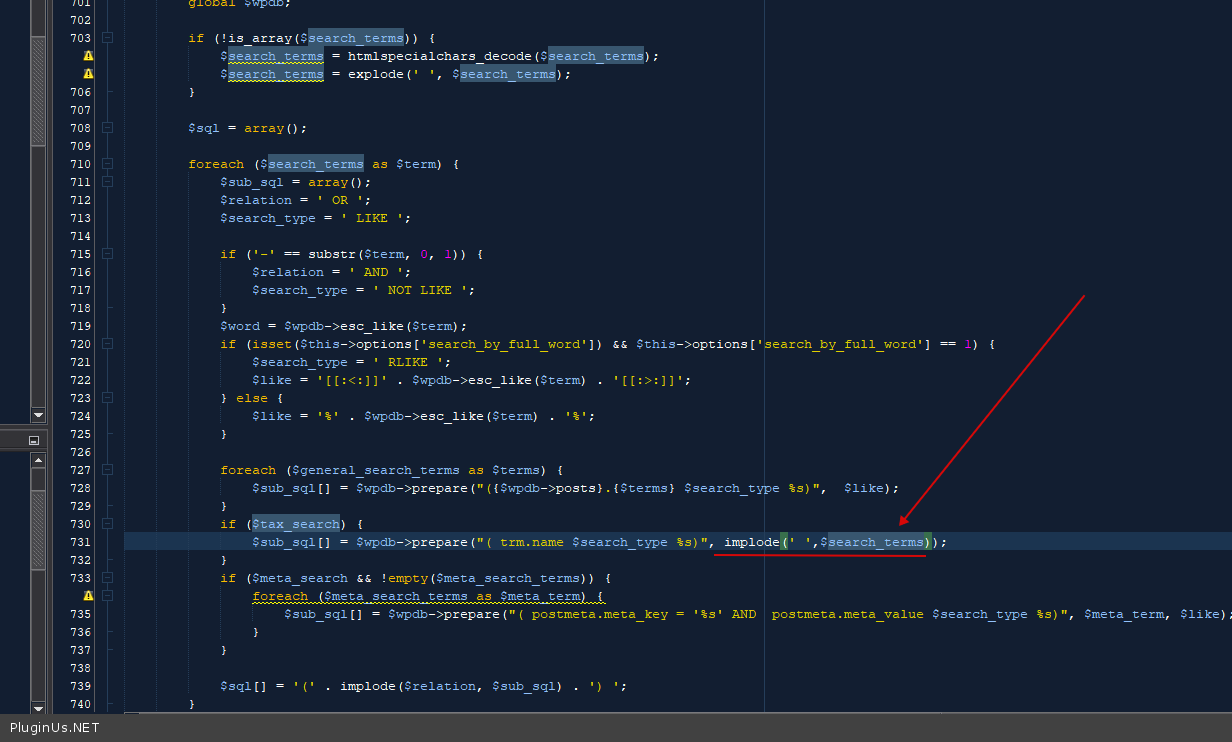Screen dimensions: 1232x742
Task: Collapse the general_search_terms foreach at line 727
Action: pyautogui.click(x=107, y=470)
